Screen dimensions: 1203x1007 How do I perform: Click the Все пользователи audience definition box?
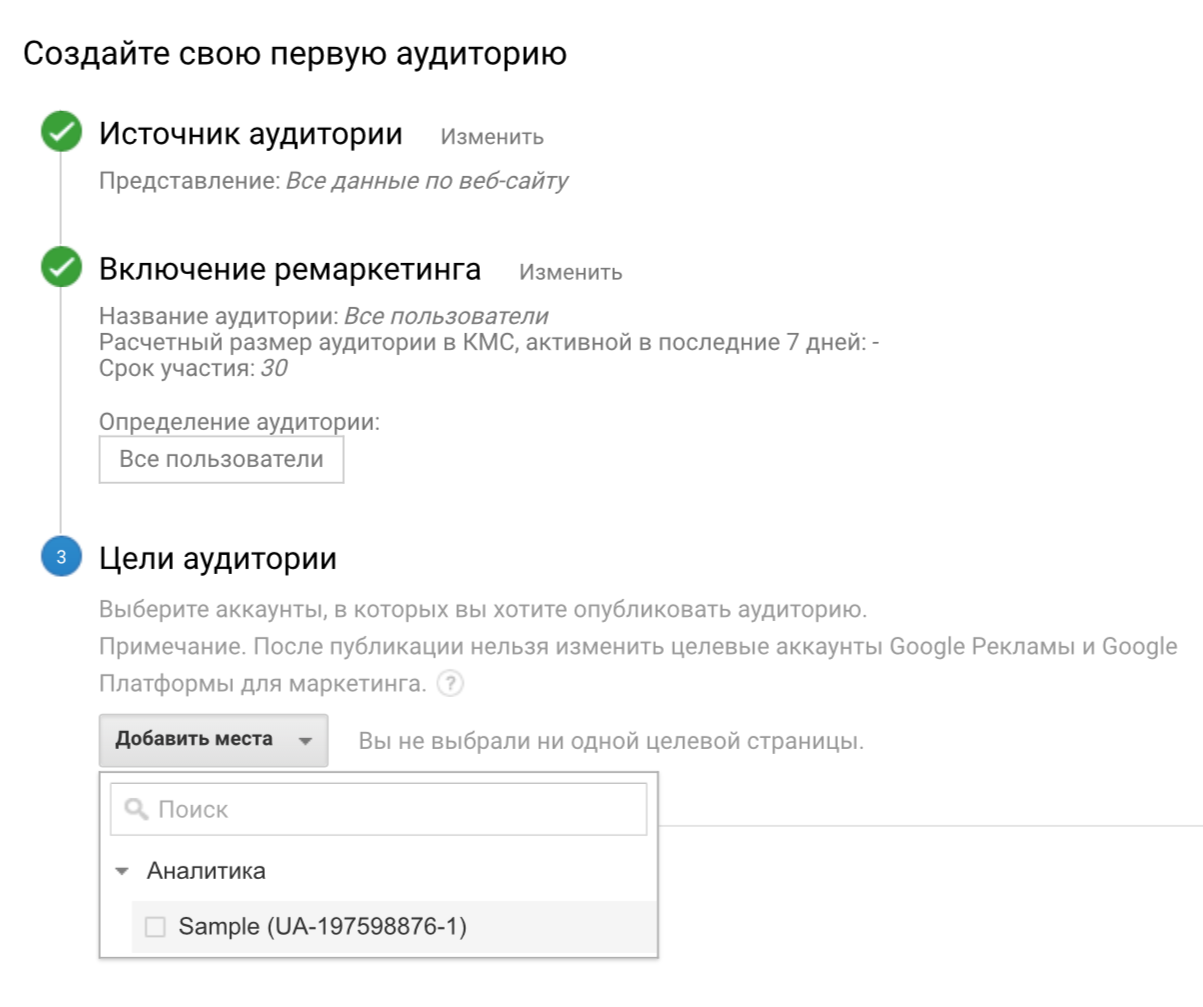pyautogui.click(x=221, y=460)
